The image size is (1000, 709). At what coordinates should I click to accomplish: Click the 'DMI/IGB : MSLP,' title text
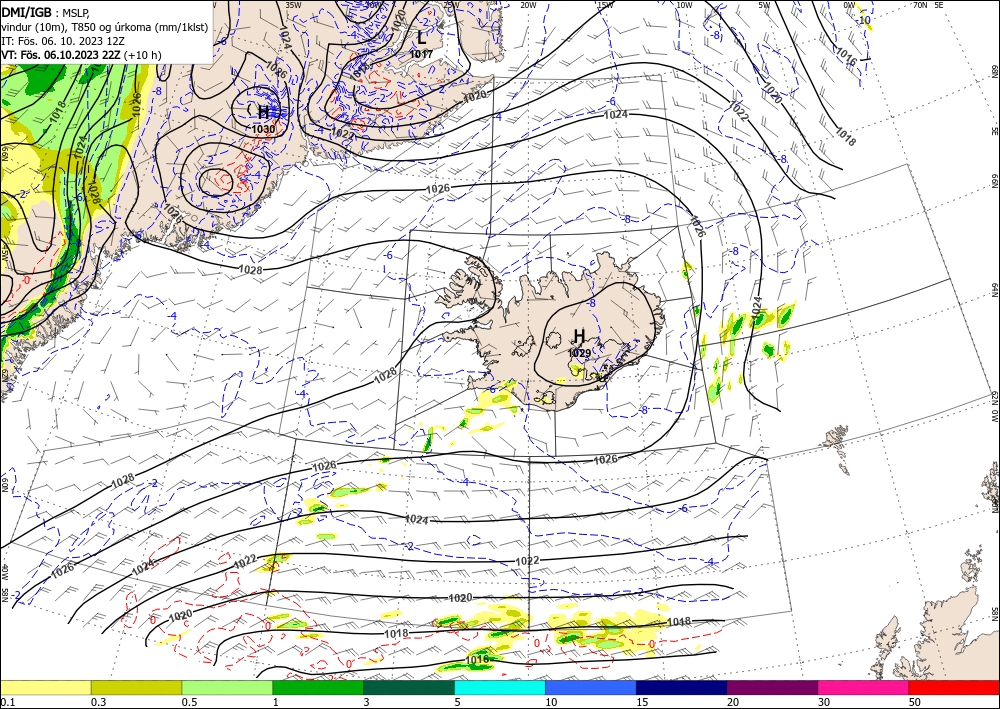pos(46,12)
